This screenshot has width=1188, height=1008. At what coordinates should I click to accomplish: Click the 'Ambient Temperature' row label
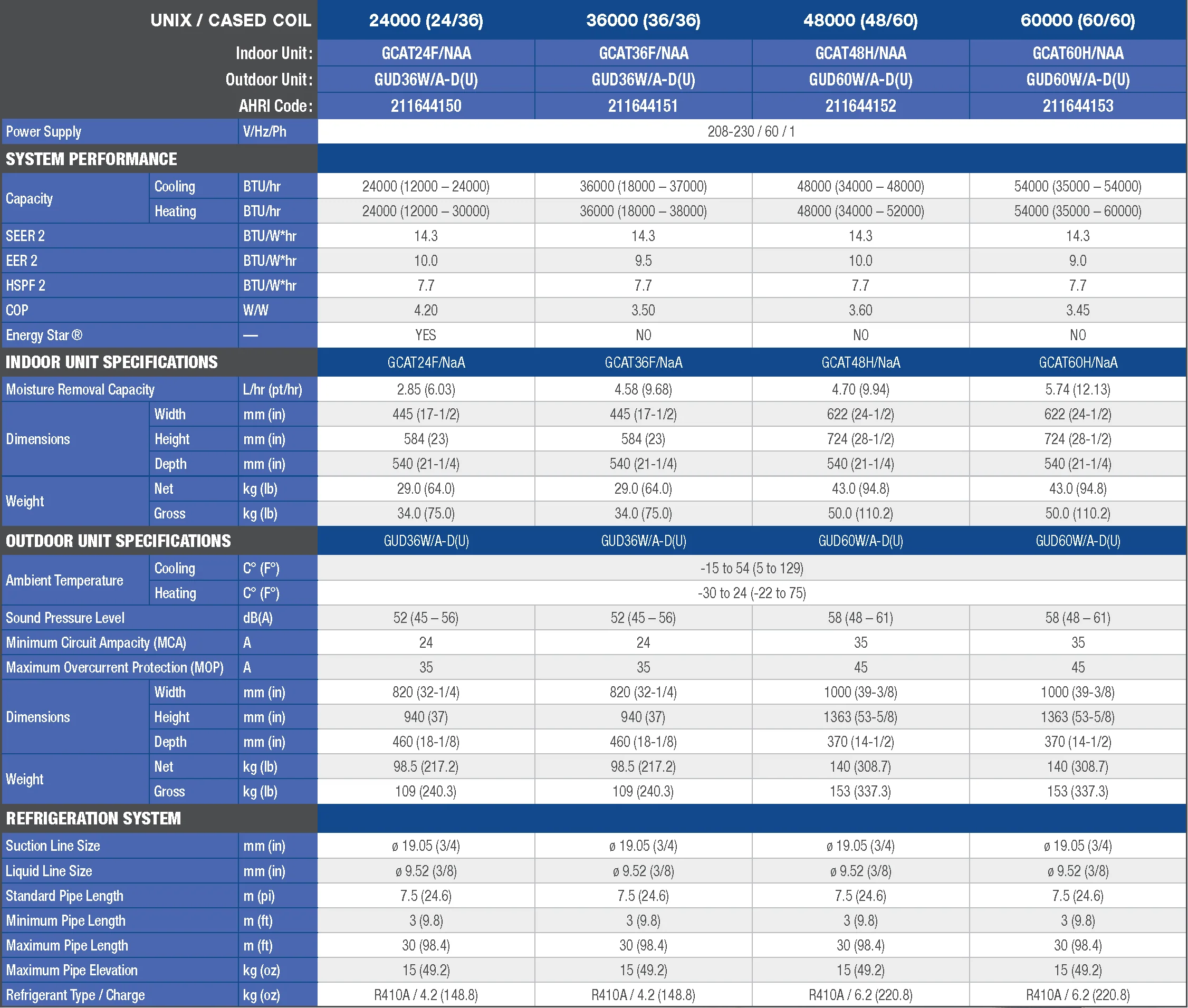64,581
